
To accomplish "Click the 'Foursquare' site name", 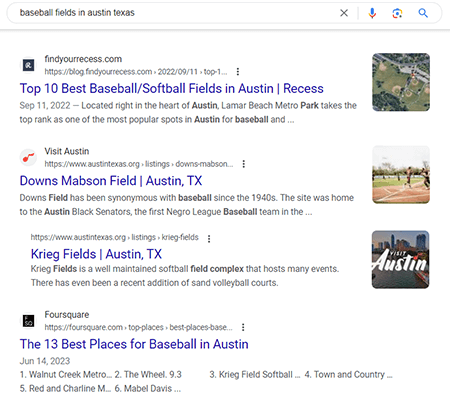I will pos(67,315).
